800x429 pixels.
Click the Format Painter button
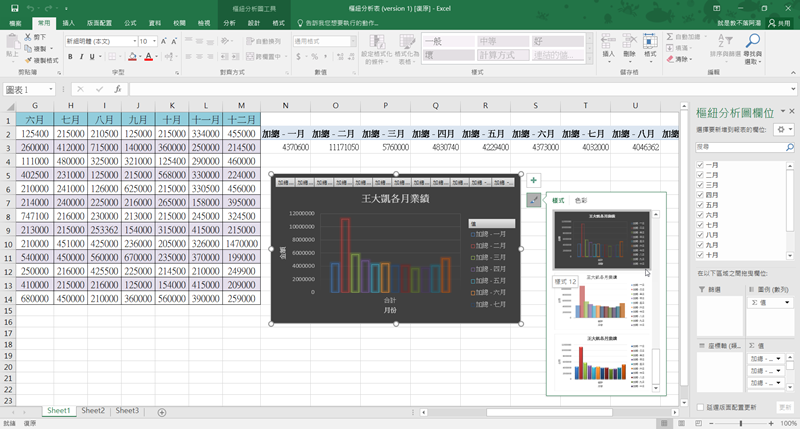pos(42,60)
